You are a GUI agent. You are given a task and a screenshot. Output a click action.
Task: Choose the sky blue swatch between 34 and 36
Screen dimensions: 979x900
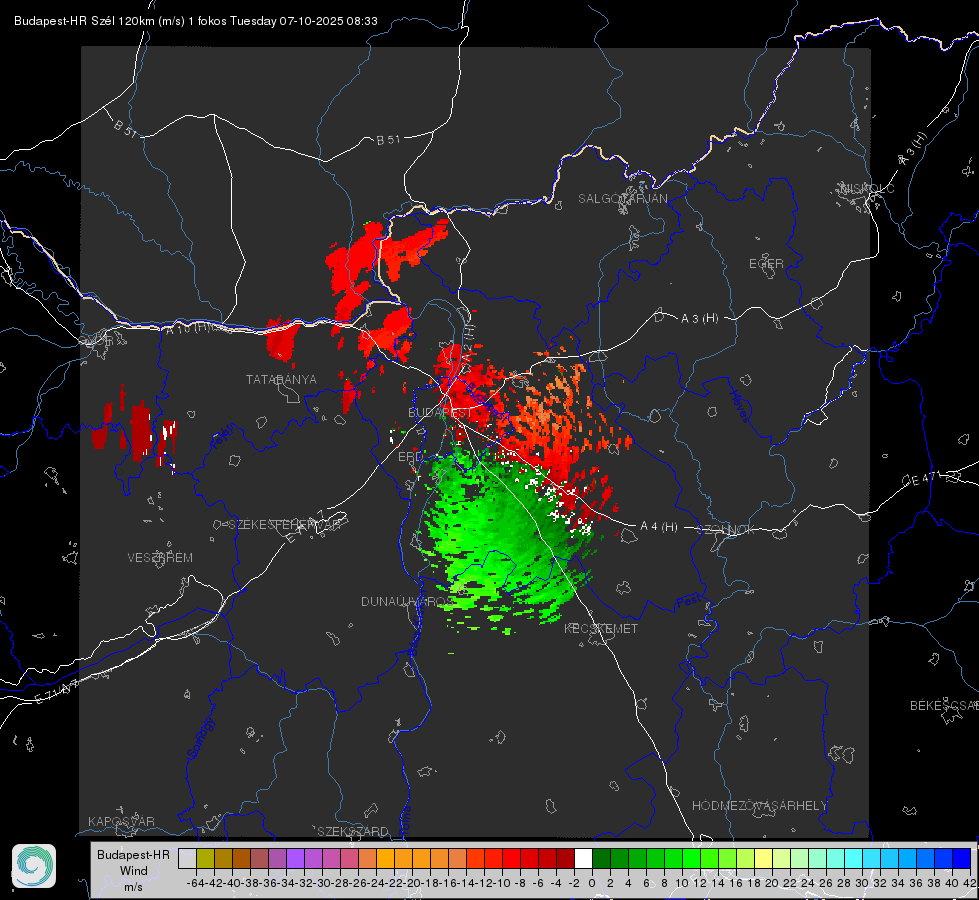907,858
